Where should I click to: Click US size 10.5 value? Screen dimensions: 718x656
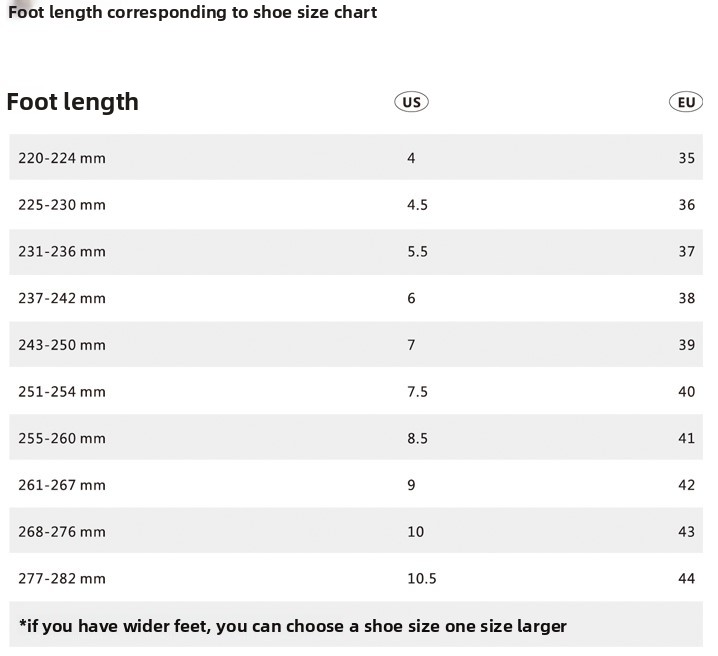tap(421, 579)
